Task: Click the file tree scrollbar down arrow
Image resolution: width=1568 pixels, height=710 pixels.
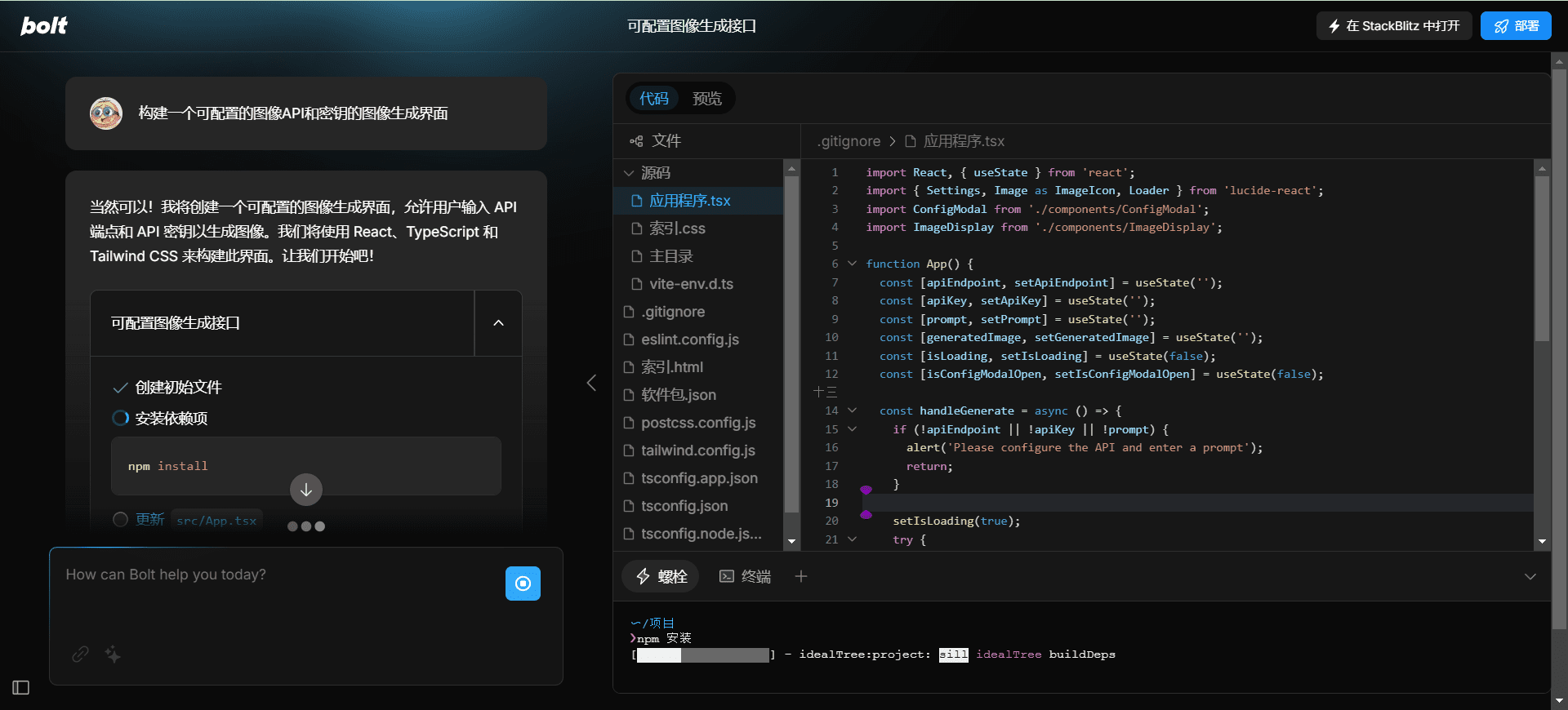Action: (791, 541)
